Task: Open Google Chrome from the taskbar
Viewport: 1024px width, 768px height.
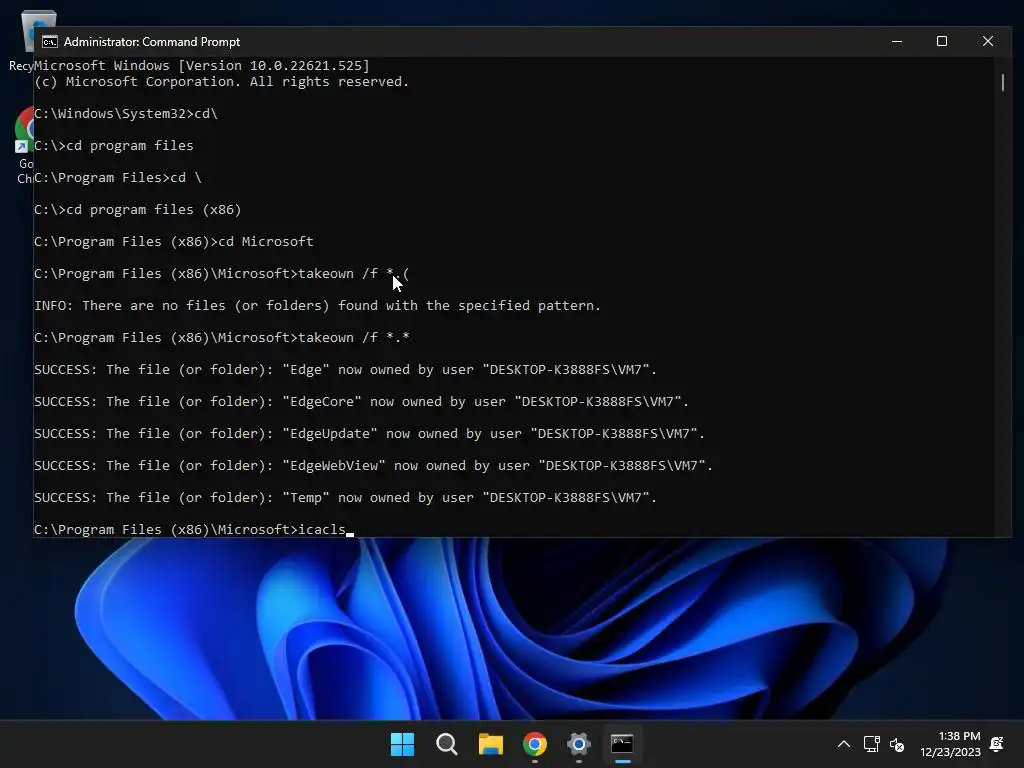Action: coord(535,744)
